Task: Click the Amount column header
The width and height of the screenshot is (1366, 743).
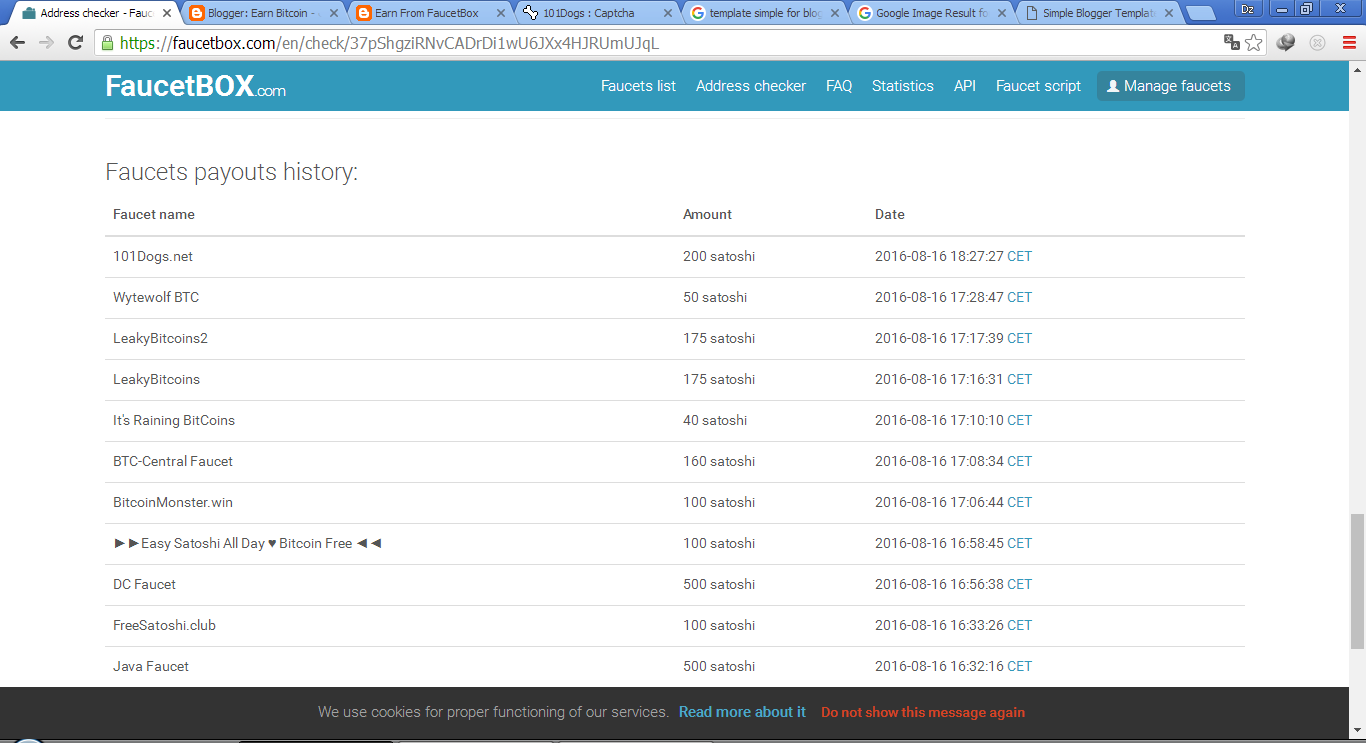Action: 707,214
